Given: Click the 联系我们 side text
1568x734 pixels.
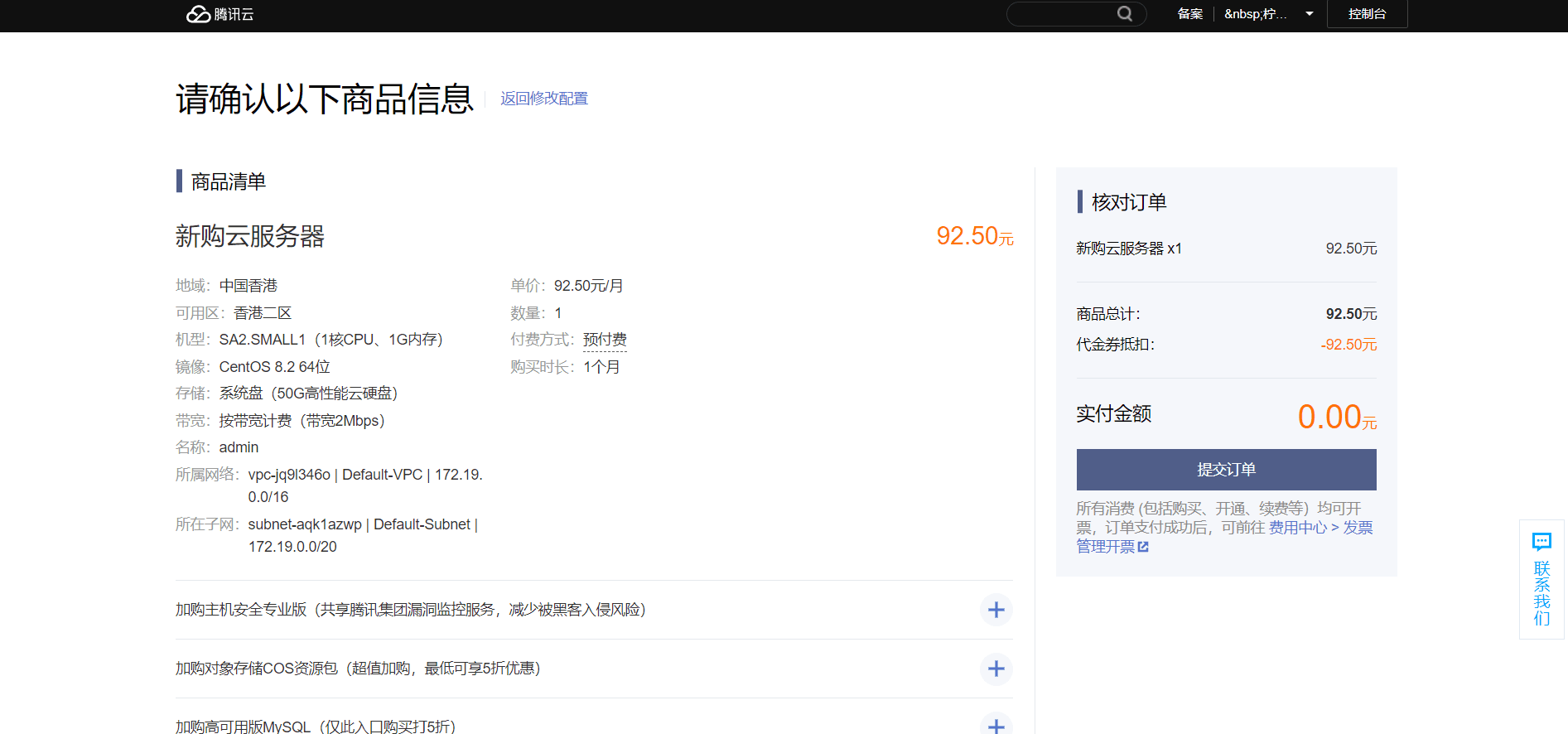Looking at the screenshot, I should click(x=1541, y=593).
